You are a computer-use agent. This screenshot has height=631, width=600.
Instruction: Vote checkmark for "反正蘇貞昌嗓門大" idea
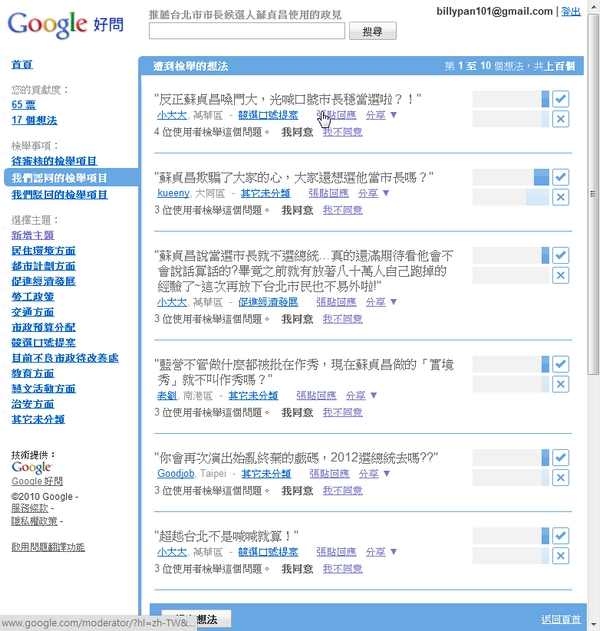click(x=561, y=99)
